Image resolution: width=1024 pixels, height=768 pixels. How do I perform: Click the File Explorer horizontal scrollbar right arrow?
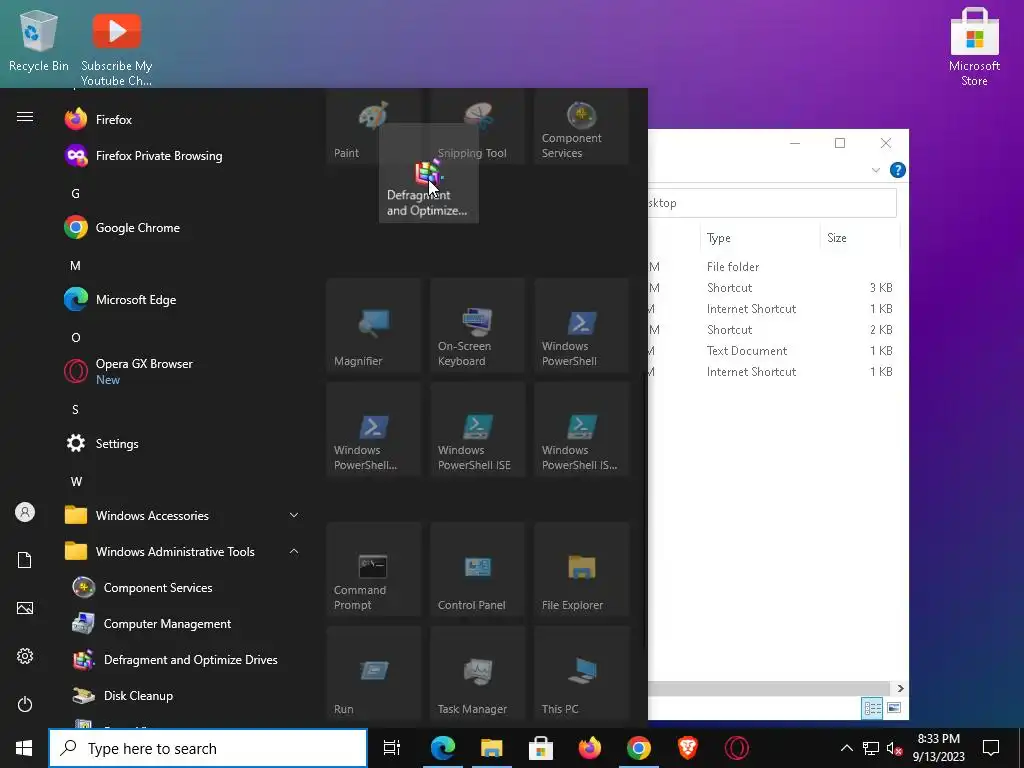click(901, 688)
